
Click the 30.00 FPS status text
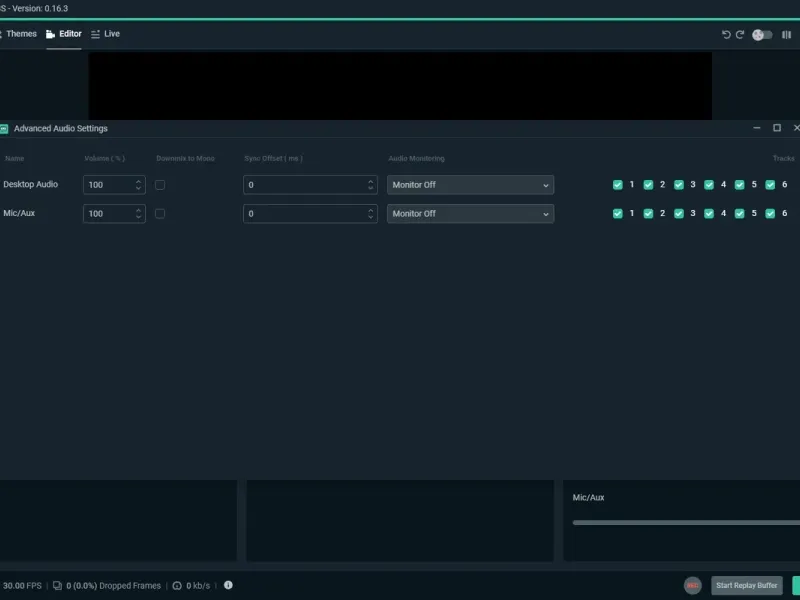(x=22, y=586)
